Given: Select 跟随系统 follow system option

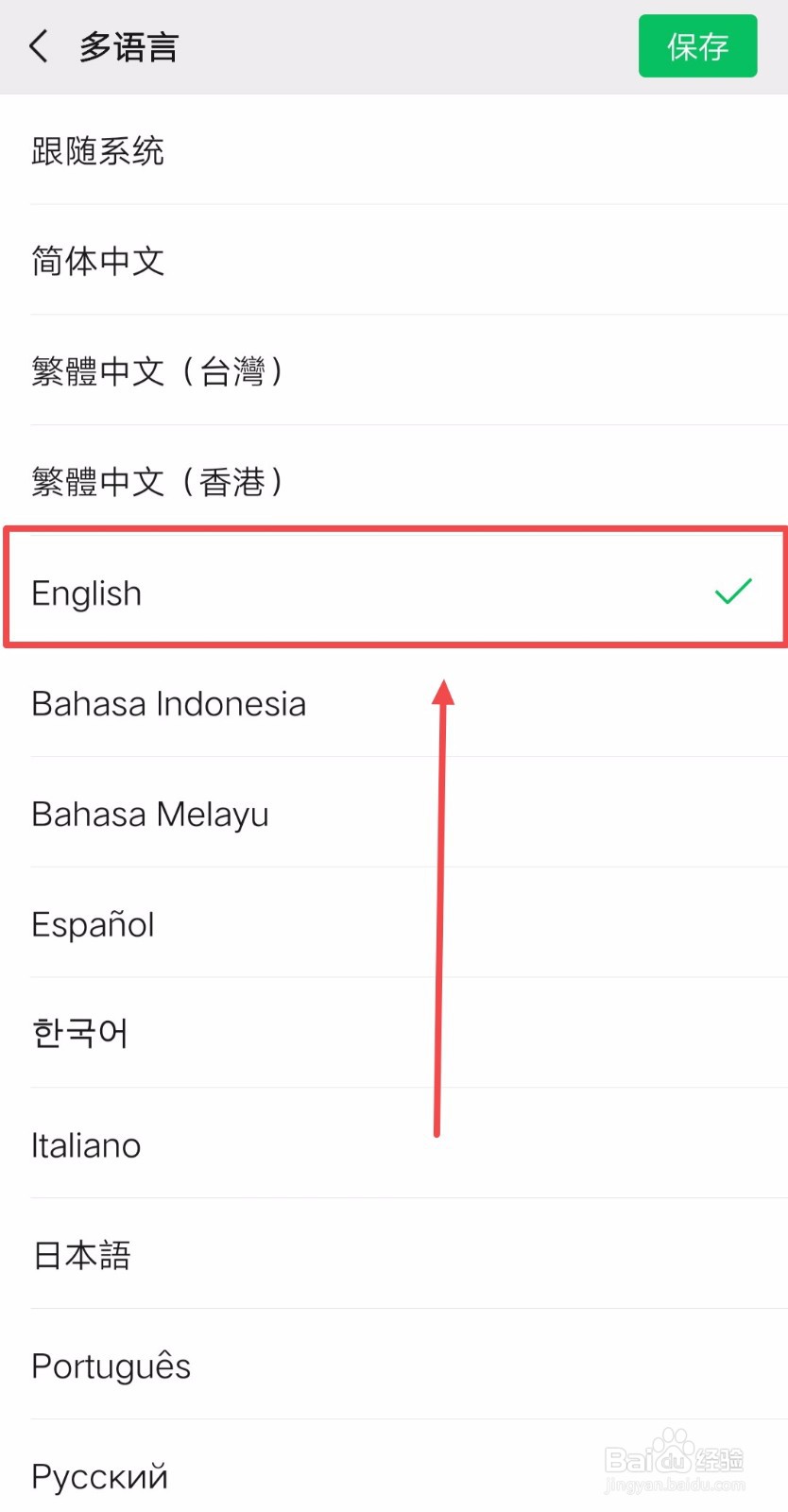Looking at the screenshot, I should pyautogui.click(x=98, y=151).
